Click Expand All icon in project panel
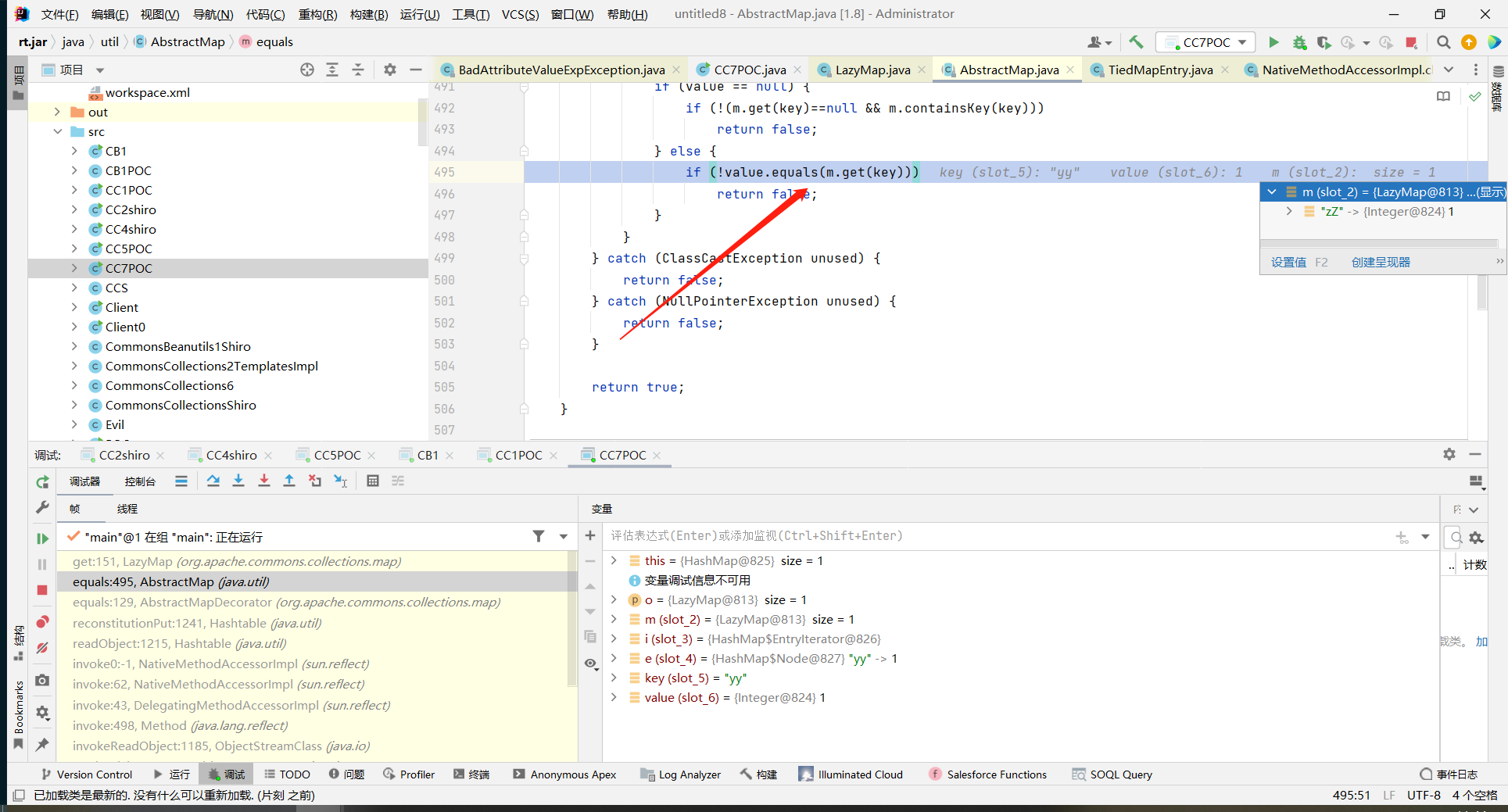 tap(332, 70)
